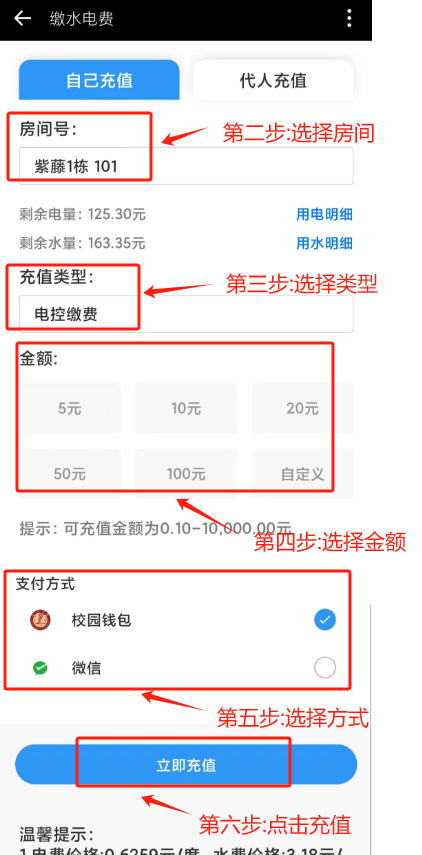Choose the 5元 amount option

pos(70,408)
